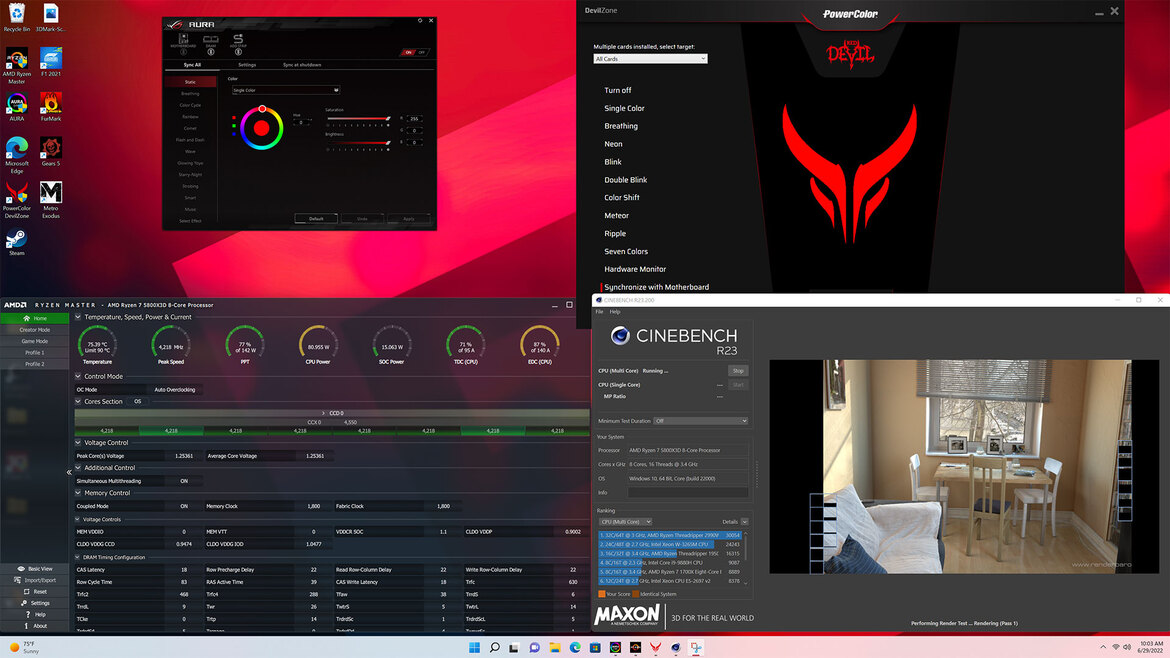Screen dimensions: 1170x658
Task: Click the R value field in AURA
Action: (x=415, y=119)
